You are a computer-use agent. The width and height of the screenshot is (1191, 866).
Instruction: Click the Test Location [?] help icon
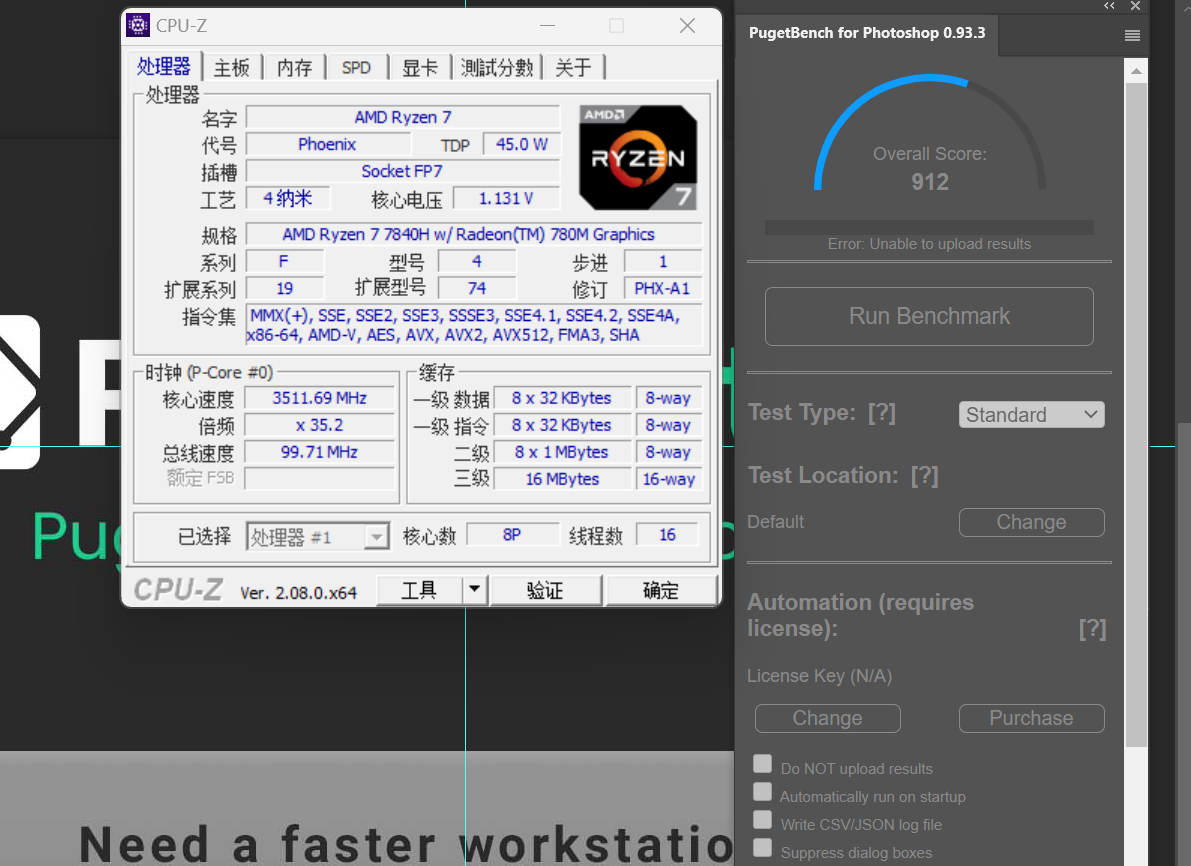point(924,476)
